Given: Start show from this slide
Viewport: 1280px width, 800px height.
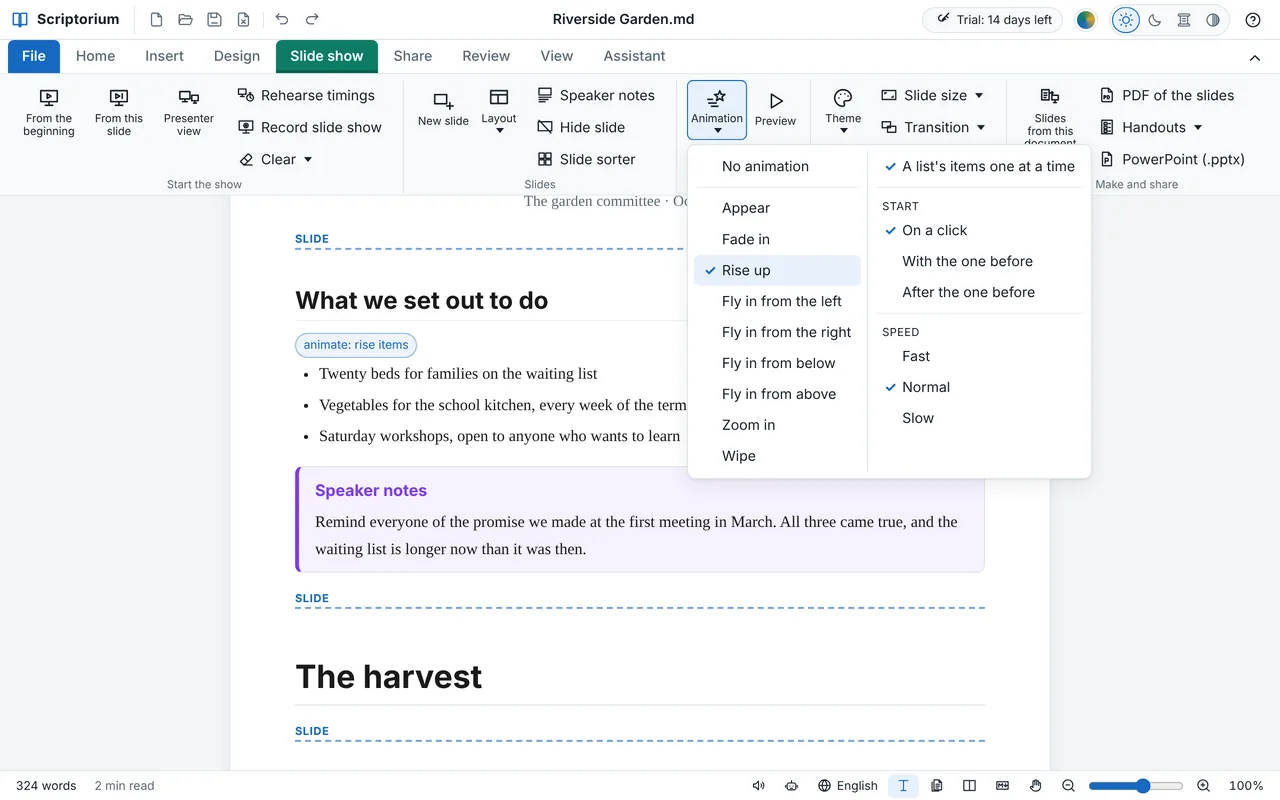Looking at the screenshot, I should coord(119,112).
